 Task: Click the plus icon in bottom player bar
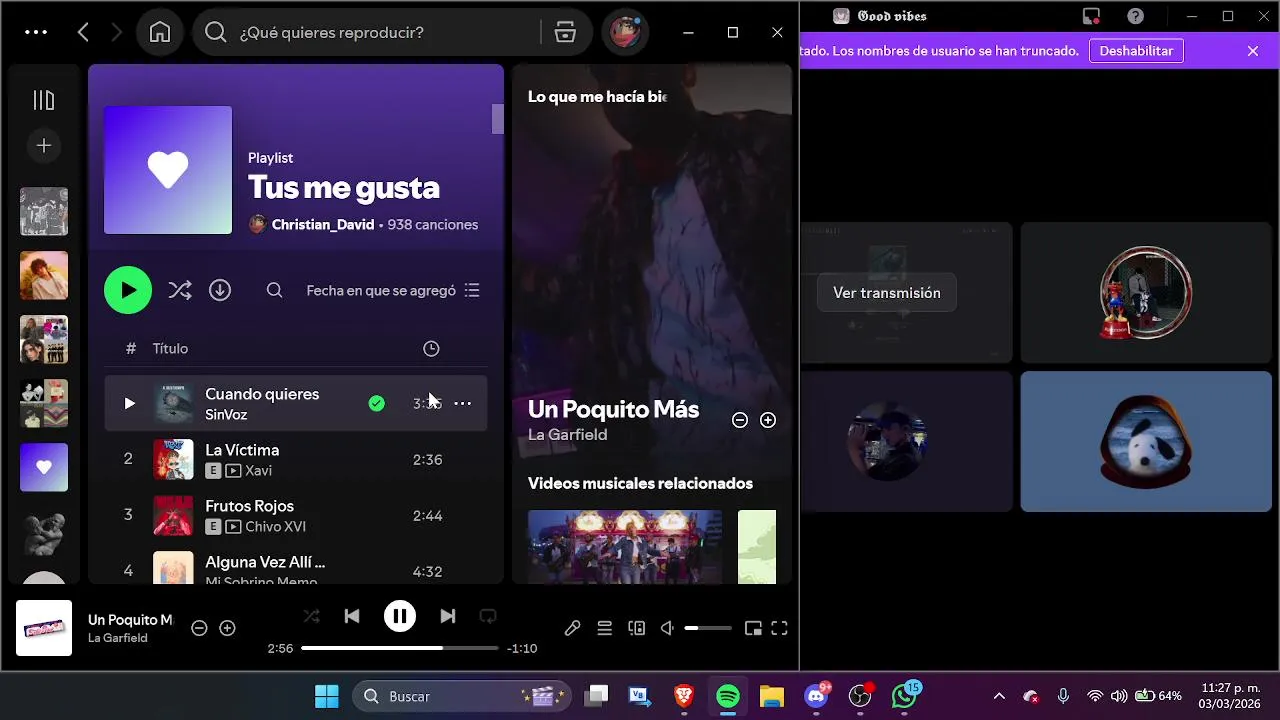point(227,628)
